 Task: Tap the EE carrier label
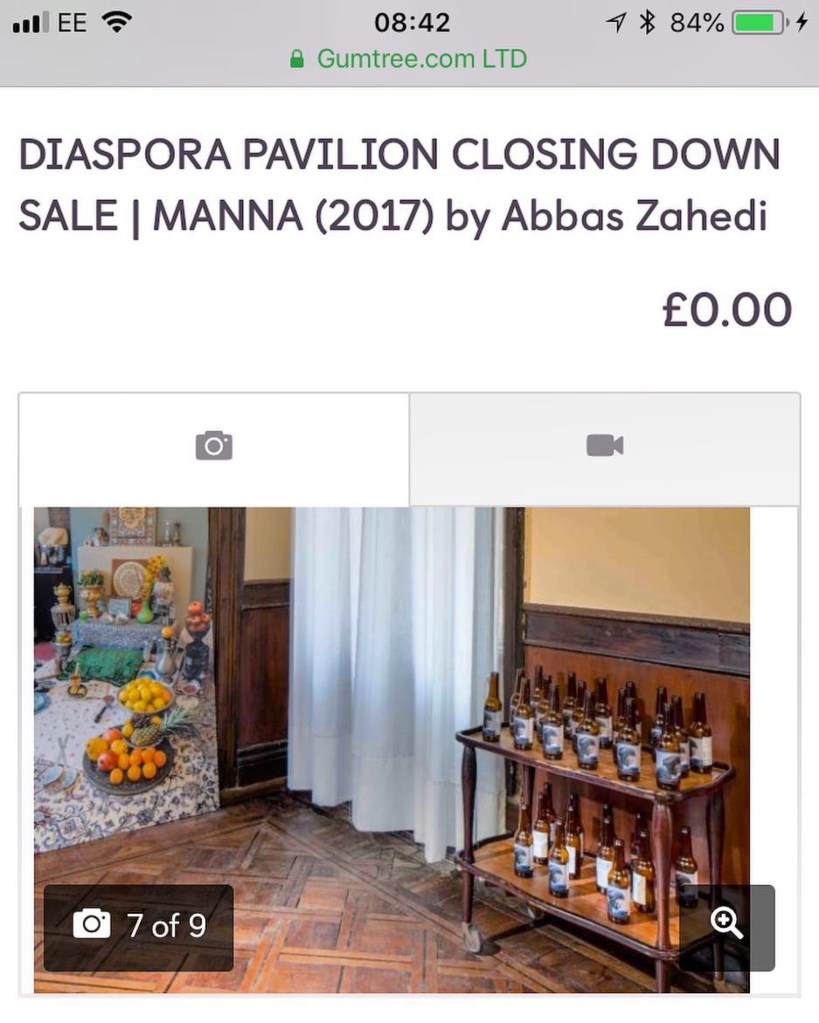pos(71,23)
